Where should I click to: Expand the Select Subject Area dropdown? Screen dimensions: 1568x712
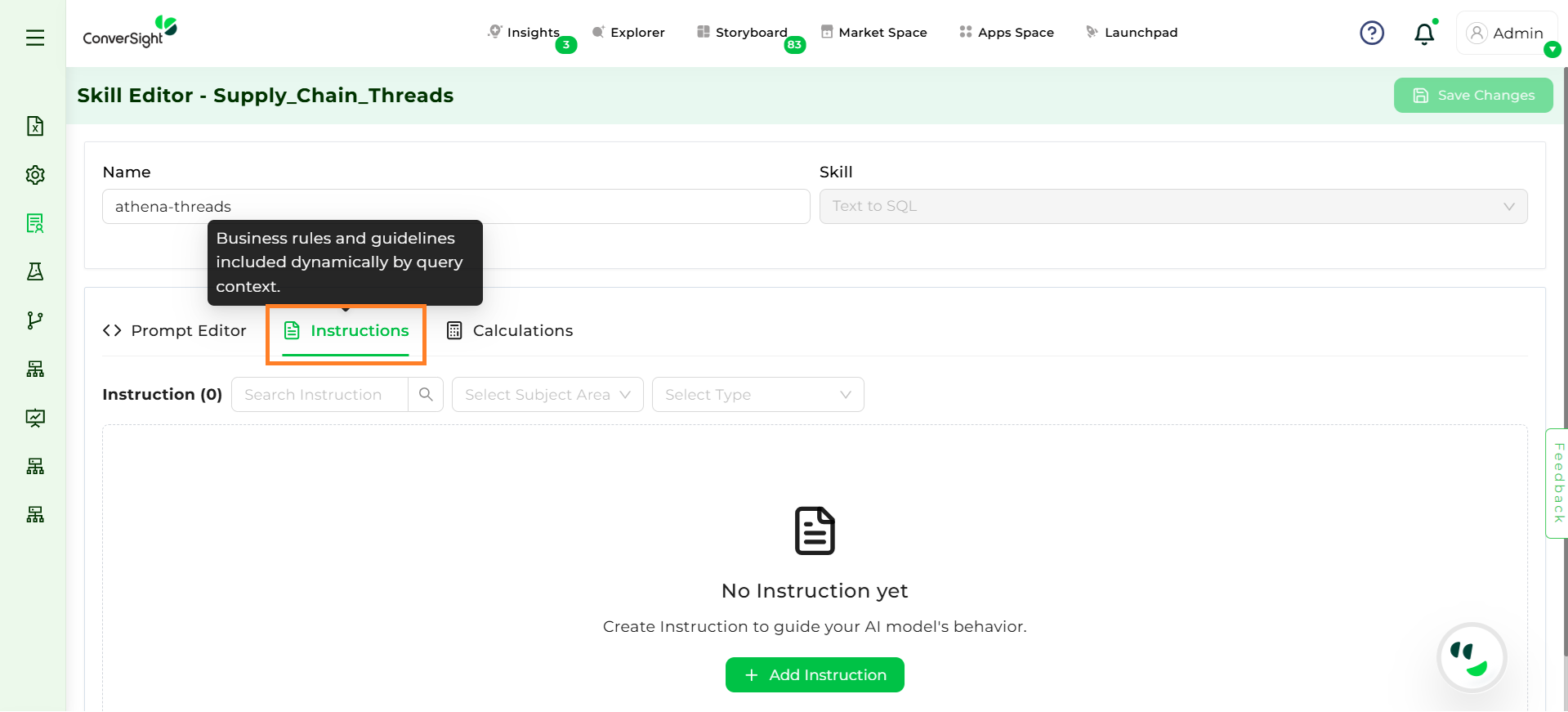pyautogui.click(x=547, y=395)
